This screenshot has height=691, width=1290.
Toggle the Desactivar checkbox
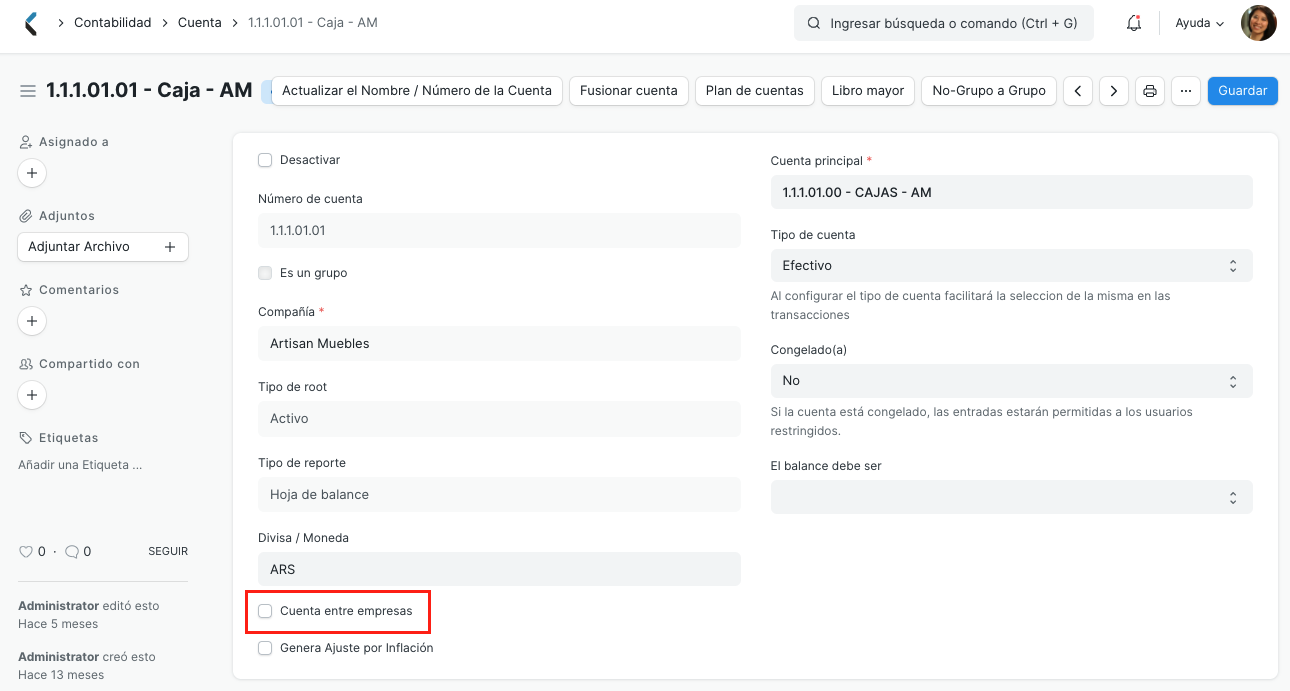click(265, 160)
